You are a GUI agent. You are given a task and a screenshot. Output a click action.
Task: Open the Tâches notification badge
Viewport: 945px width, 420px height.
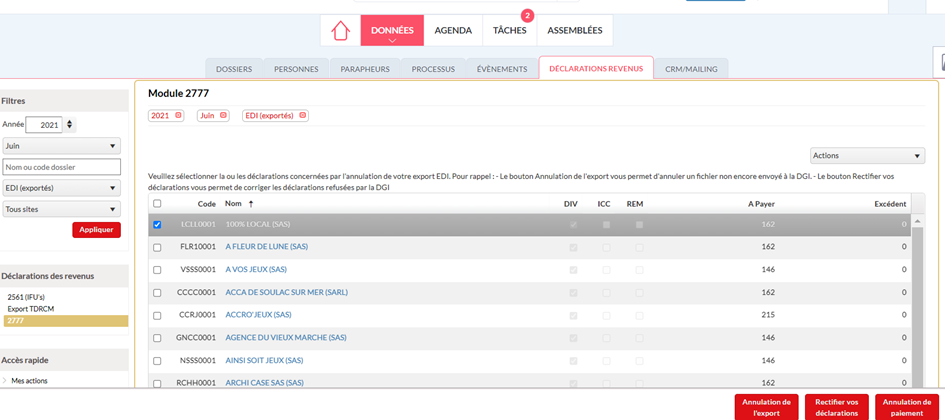[x=527, y=16]
